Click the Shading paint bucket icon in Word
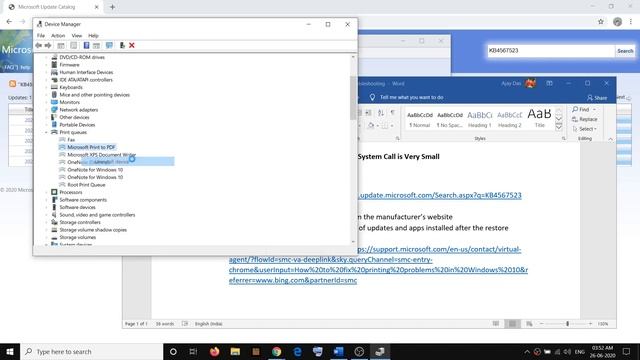Viewport: 640px width, 360px height. tap(371, 125)
